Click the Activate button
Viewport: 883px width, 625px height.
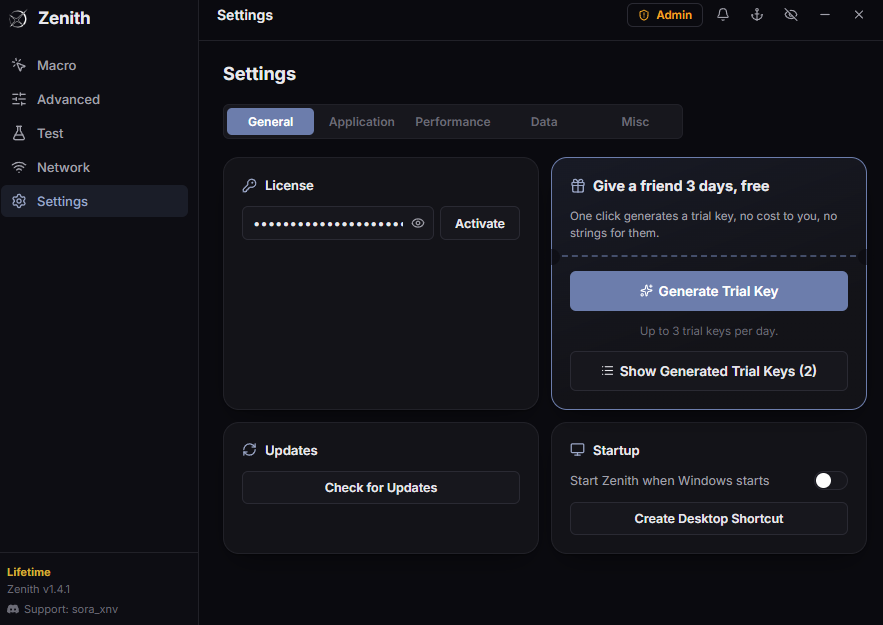click(x=480, y=224)
